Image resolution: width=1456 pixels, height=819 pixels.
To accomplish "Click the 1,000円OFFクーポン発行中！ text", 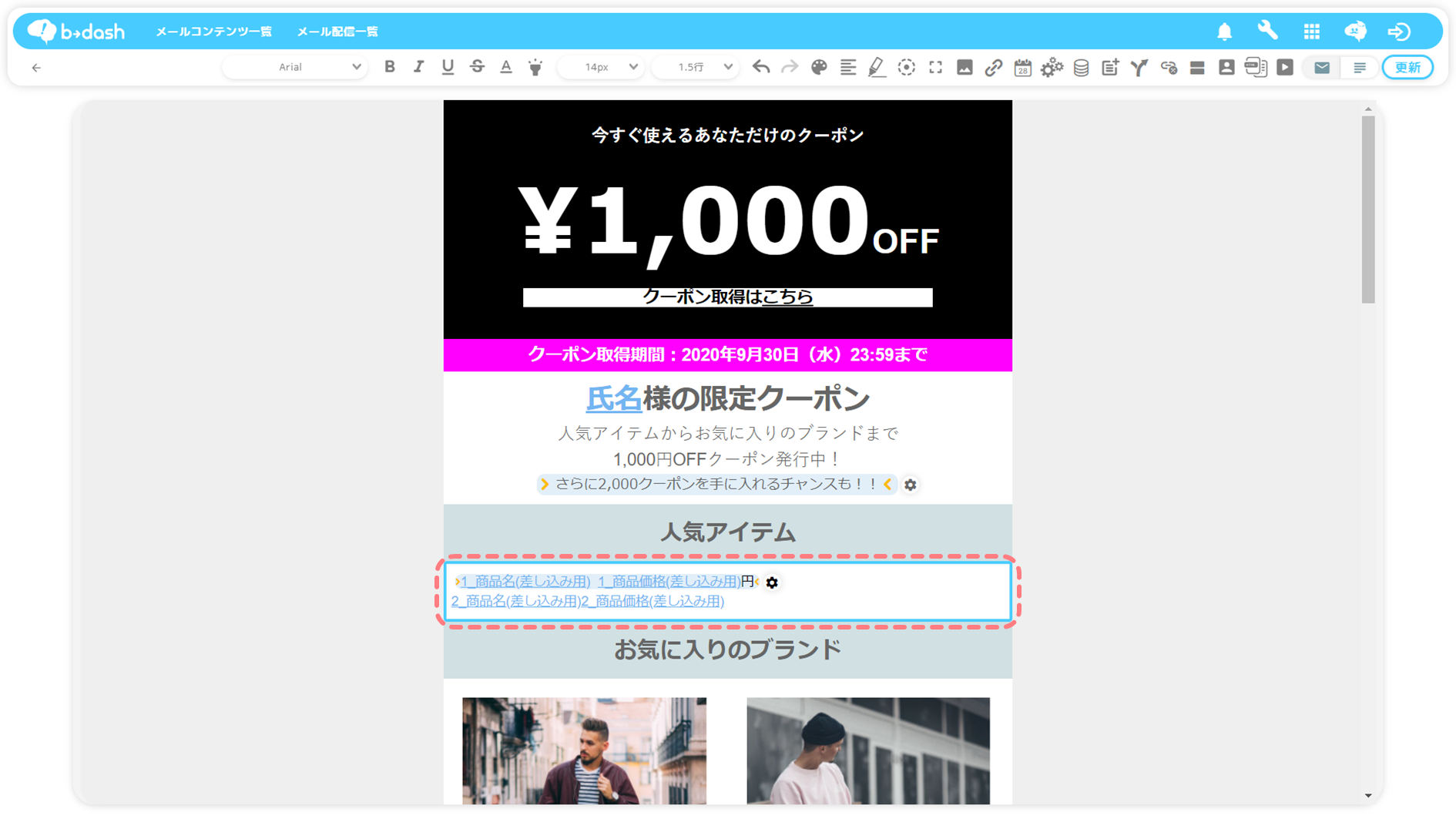I will pos(728,459).
